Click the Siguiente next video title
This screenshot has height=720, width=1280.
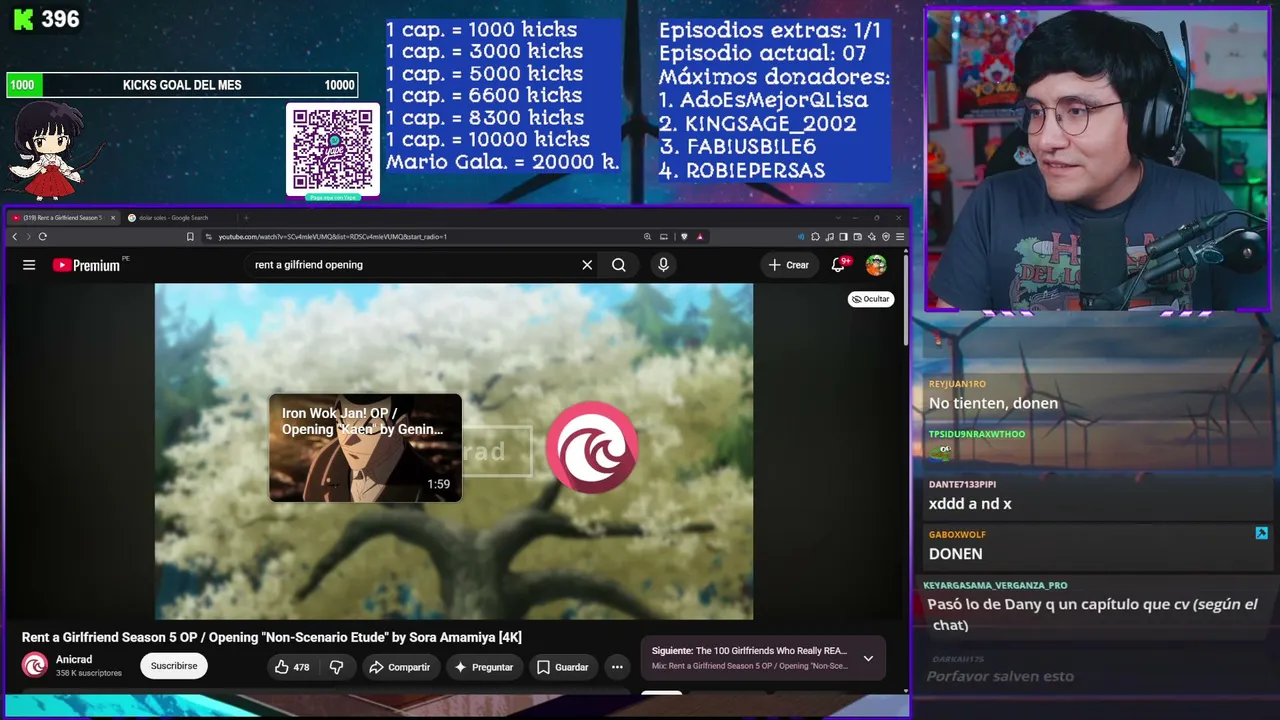[749, 651]
